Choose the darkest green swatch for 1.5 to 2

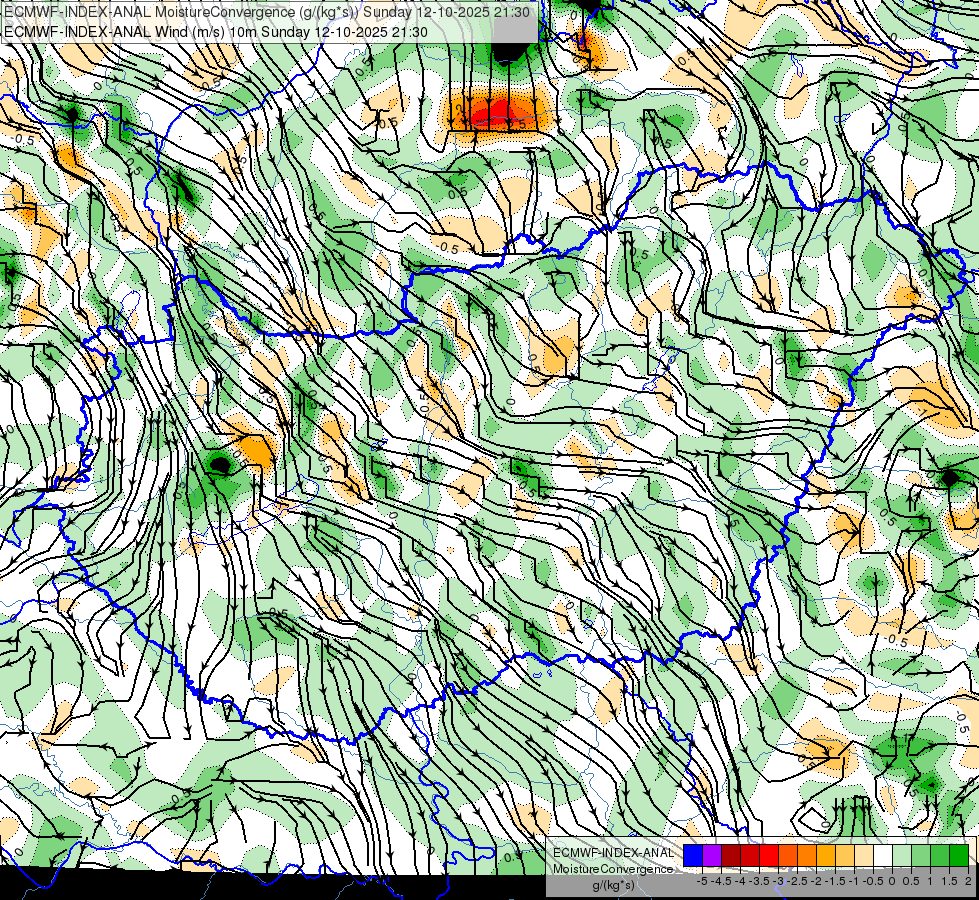(959, 855)
